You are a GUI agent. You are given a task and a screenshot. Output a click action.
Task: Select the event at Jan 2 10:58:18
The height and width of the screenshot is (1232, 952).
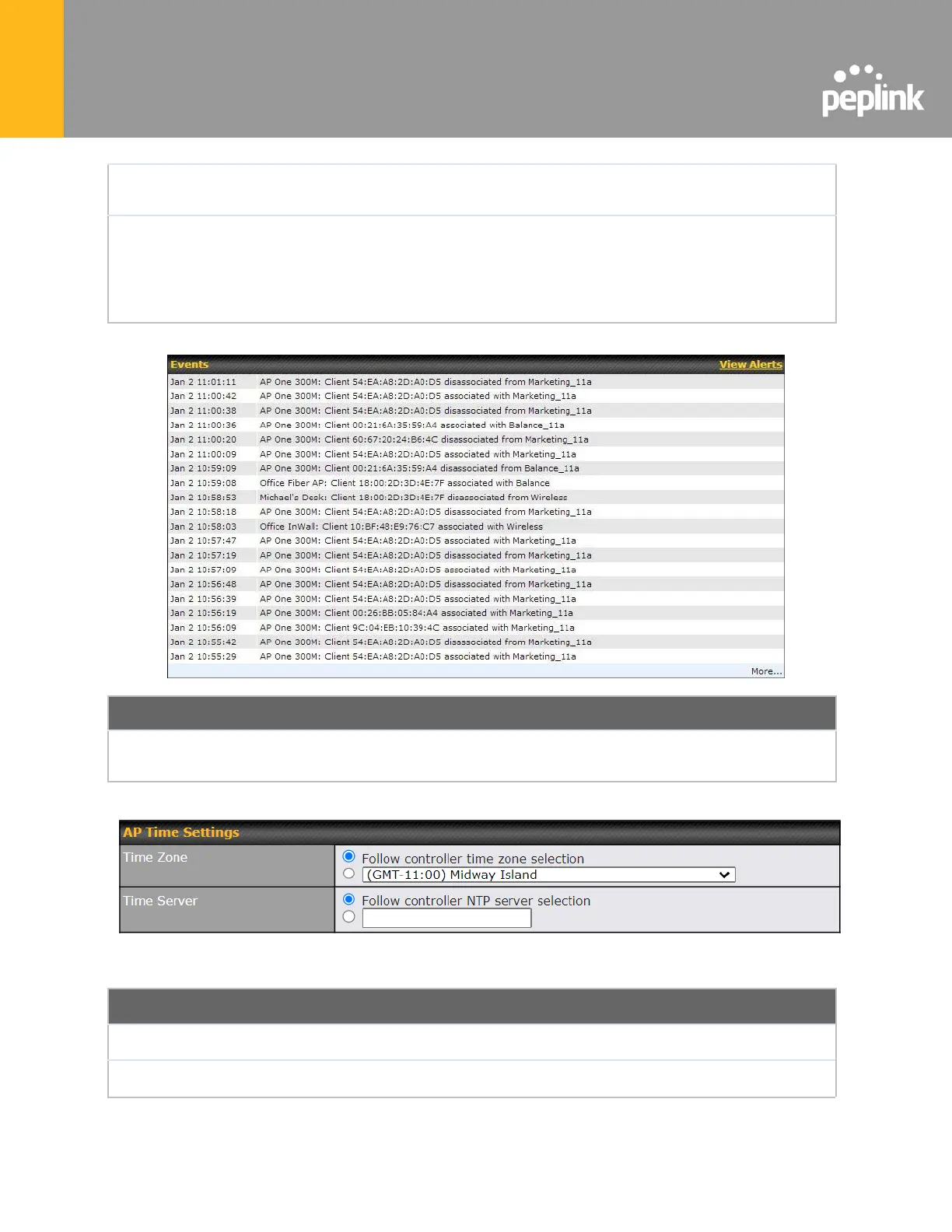point(476,512)
